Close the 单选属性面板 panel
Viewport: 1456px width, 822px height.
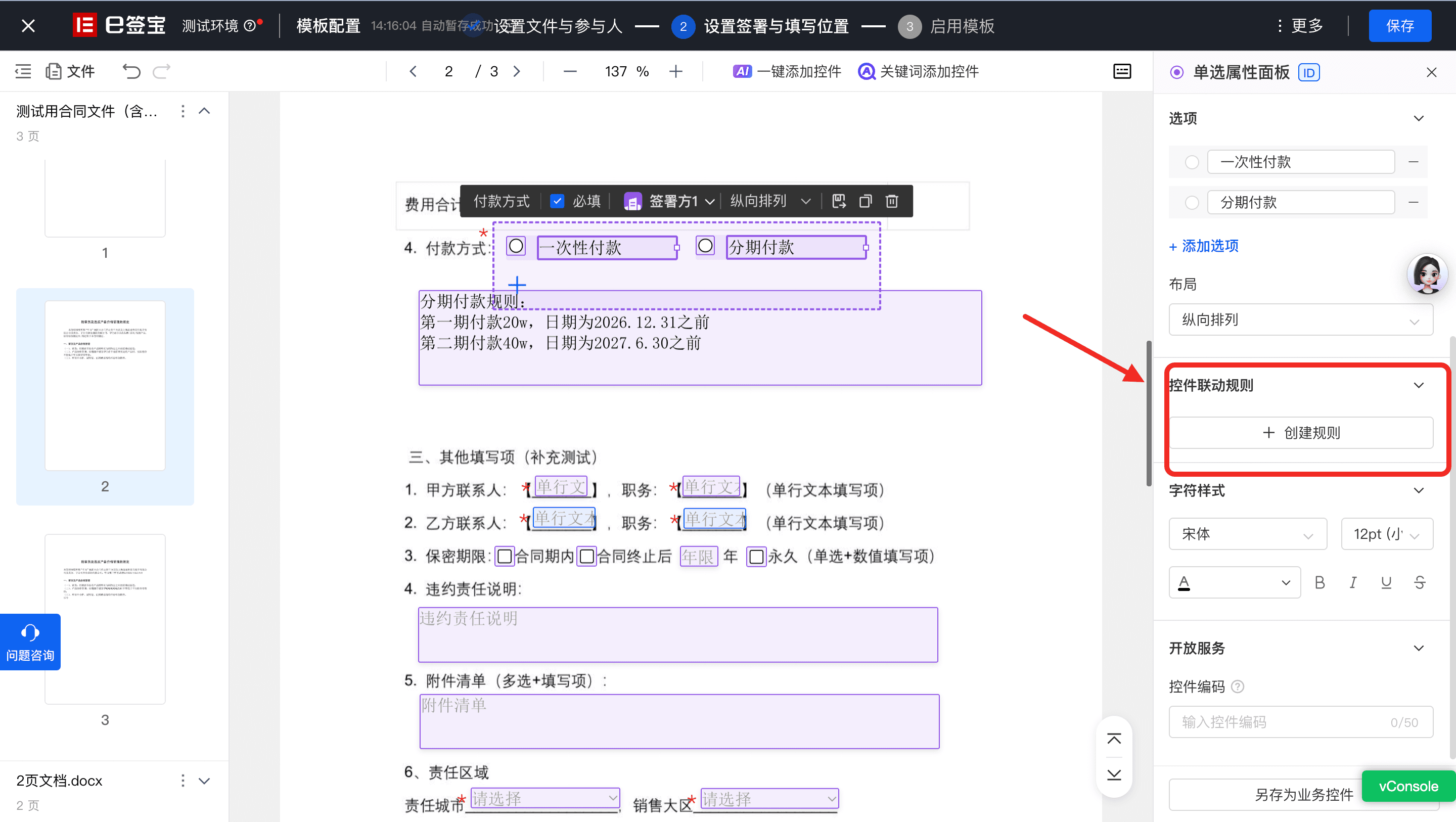(1431, 72)
